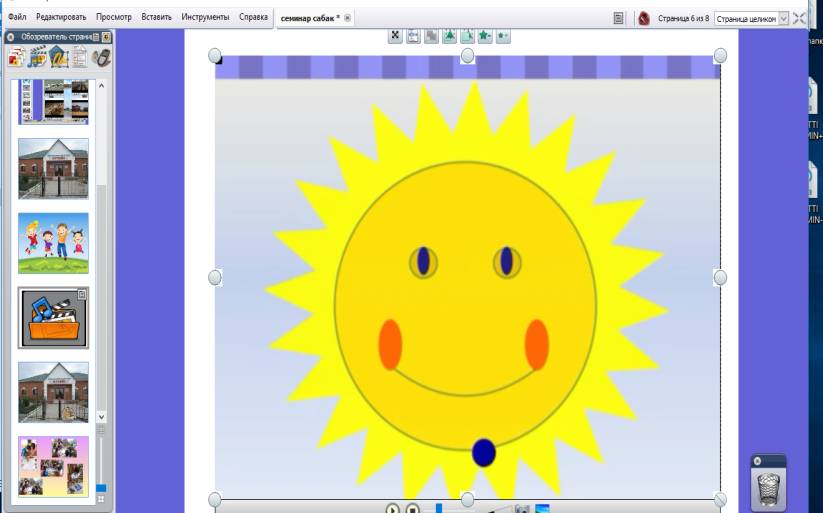Image resolution: width=823 pixels, height=513 pixels.
Task: Click the green star icon above canvas
Action: click(485, 36)
